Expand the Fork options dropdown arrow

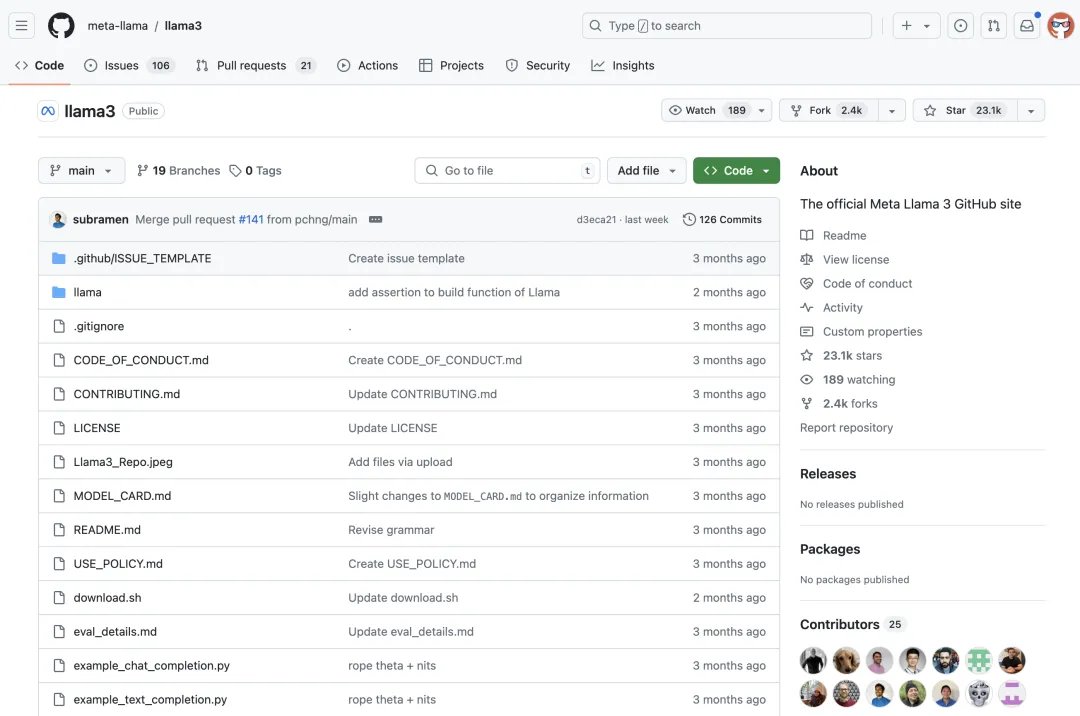[892, 110]
